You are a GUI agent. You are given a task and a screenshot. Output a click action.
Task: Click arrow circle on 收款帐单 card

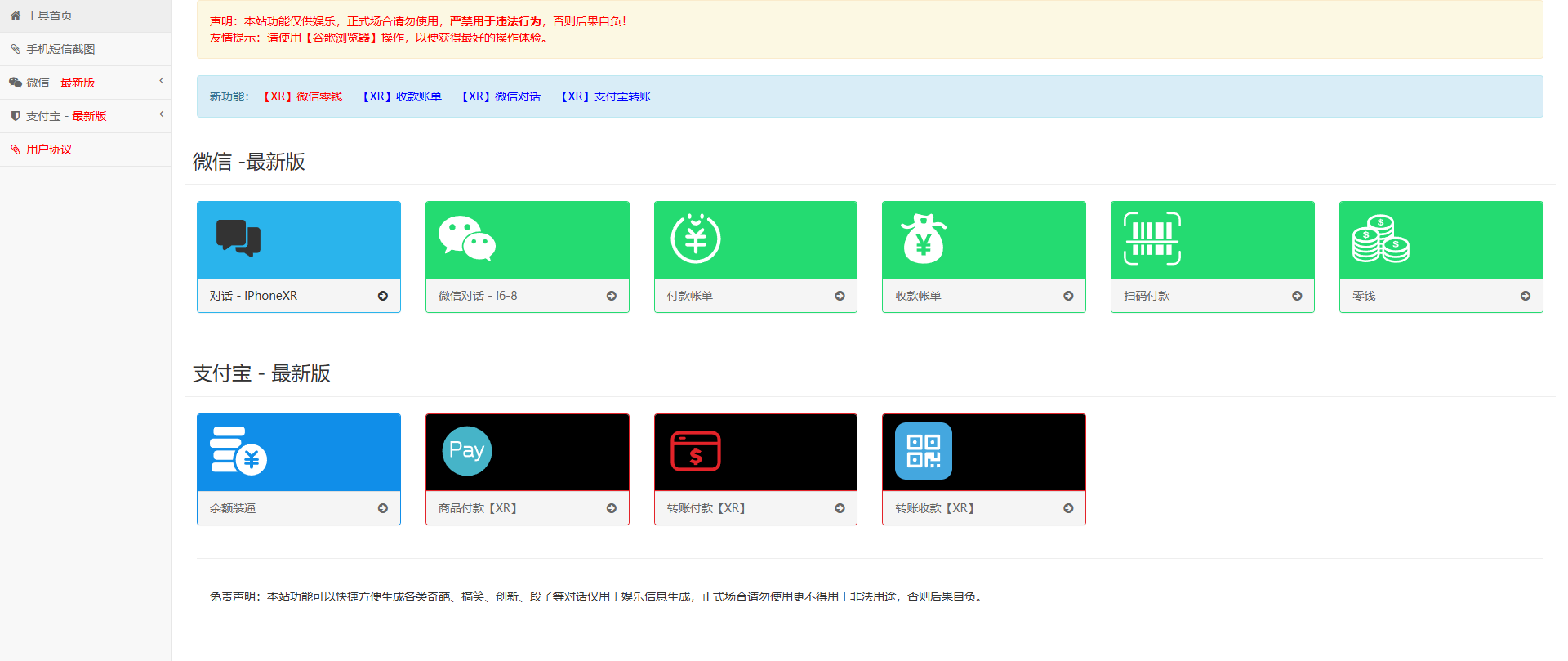[x=1068, y=296]
